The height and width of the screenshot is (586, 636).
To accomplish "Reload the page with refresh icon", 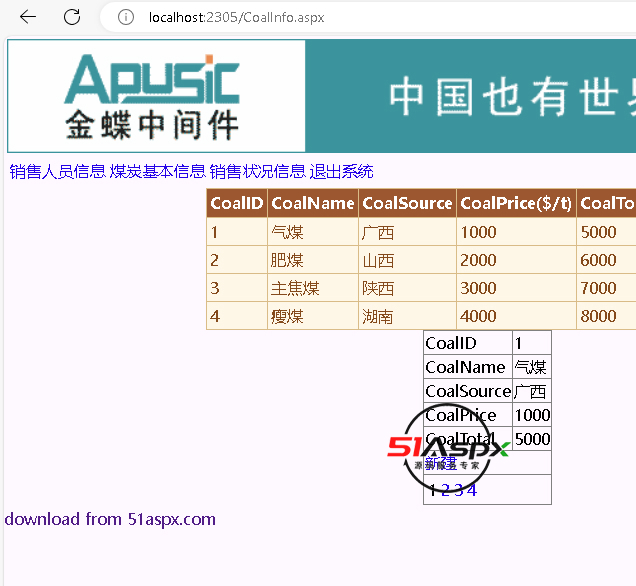I will pyautogui.click(x=72, y=17).
